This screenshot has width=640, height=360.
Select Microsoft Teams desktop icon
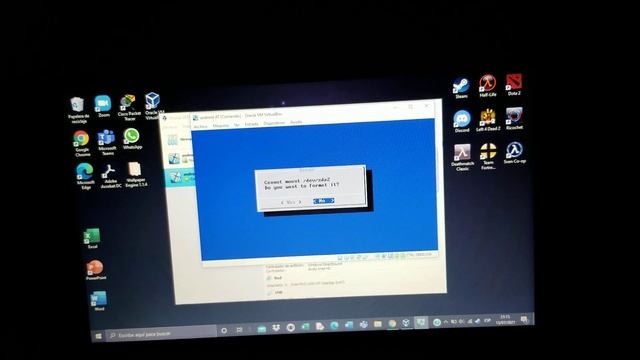107,142
